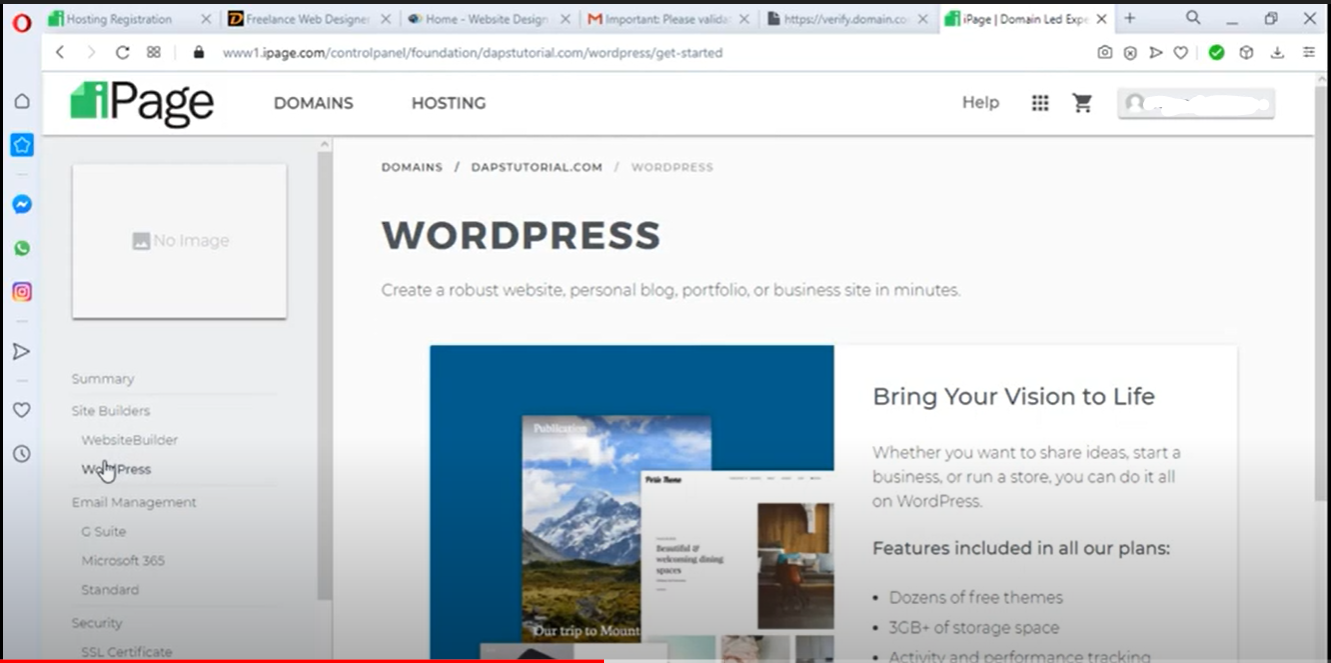Select the iPage Domain Led tab

coord(1025,19)
